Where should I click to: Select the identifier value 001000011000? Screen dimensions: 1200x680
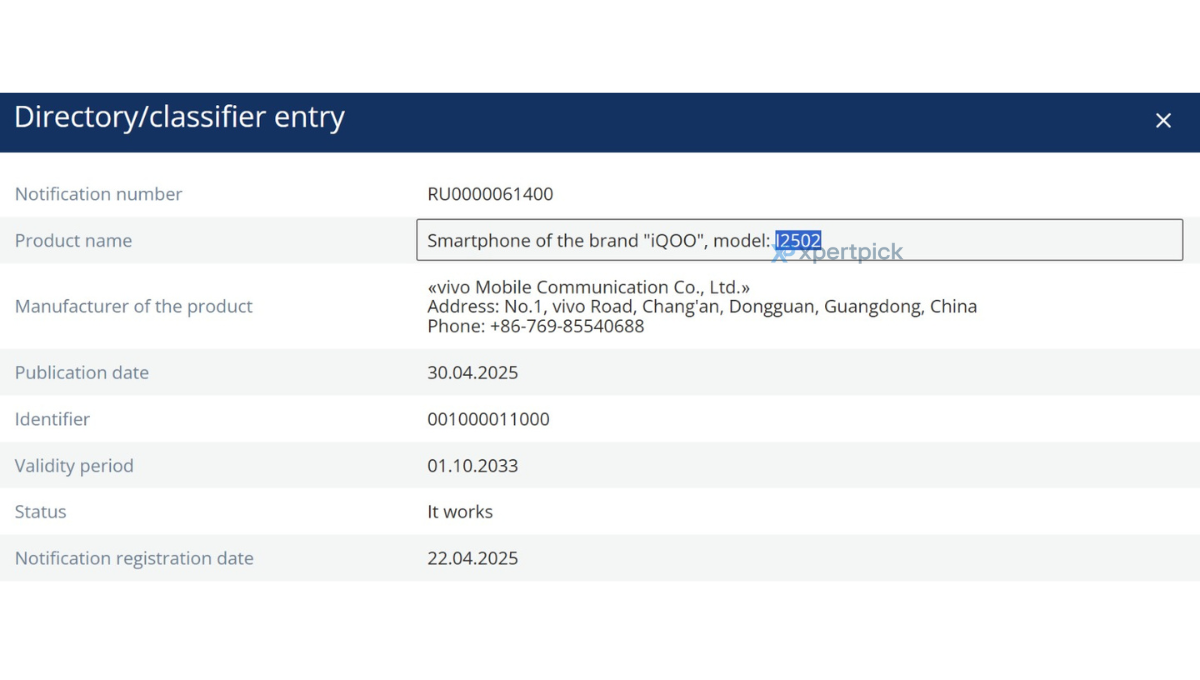[488, 419]
